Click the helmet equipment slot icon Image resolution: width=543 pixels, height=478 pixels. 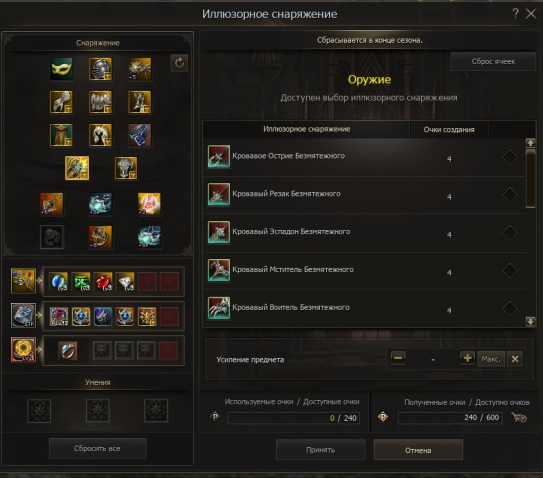point(100,69)
